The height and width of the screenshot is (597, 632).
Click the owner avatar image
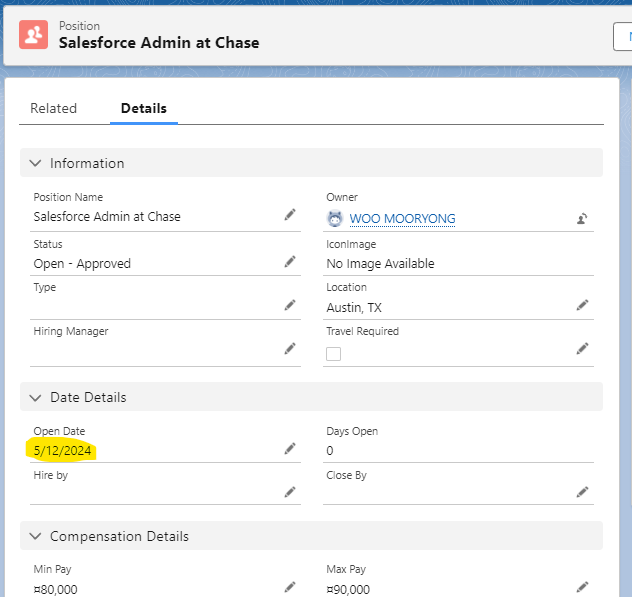pyautogui.click(x=335, y=218)
